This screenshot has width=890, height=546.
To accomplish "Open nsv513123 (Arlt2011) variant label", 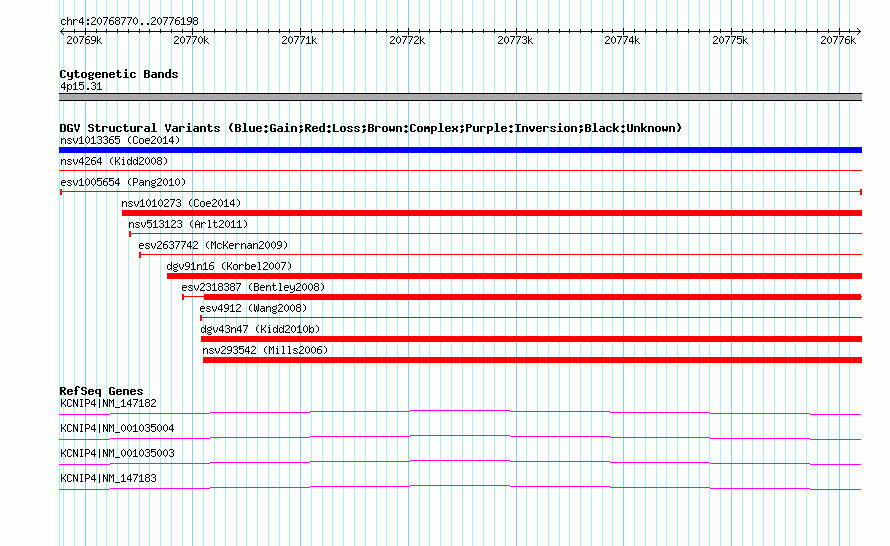I will click(188, 224).
